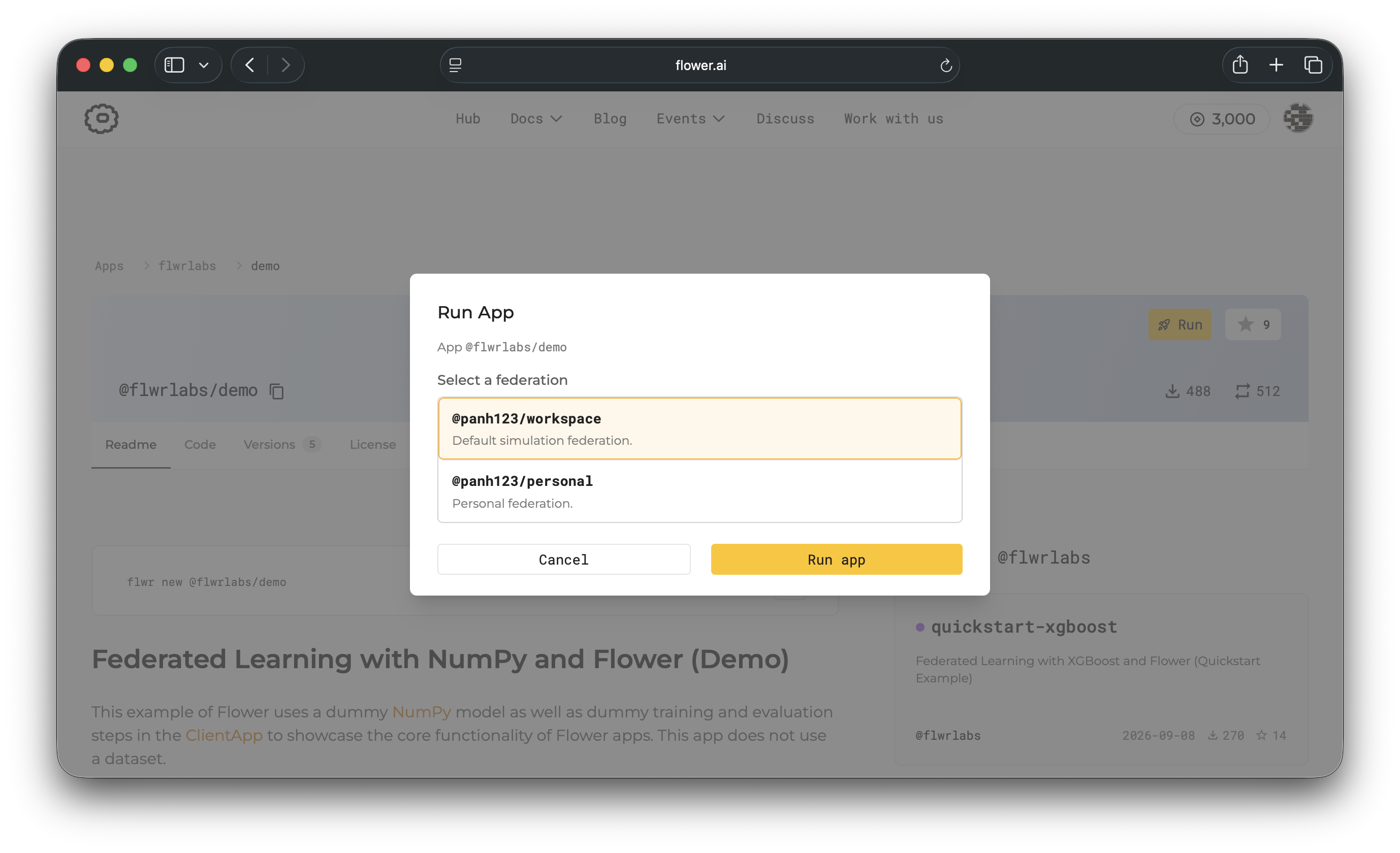This screenshot has height=853, width=1400.
Task: Expand the sidebar options chevron
Action: [203, 65]
